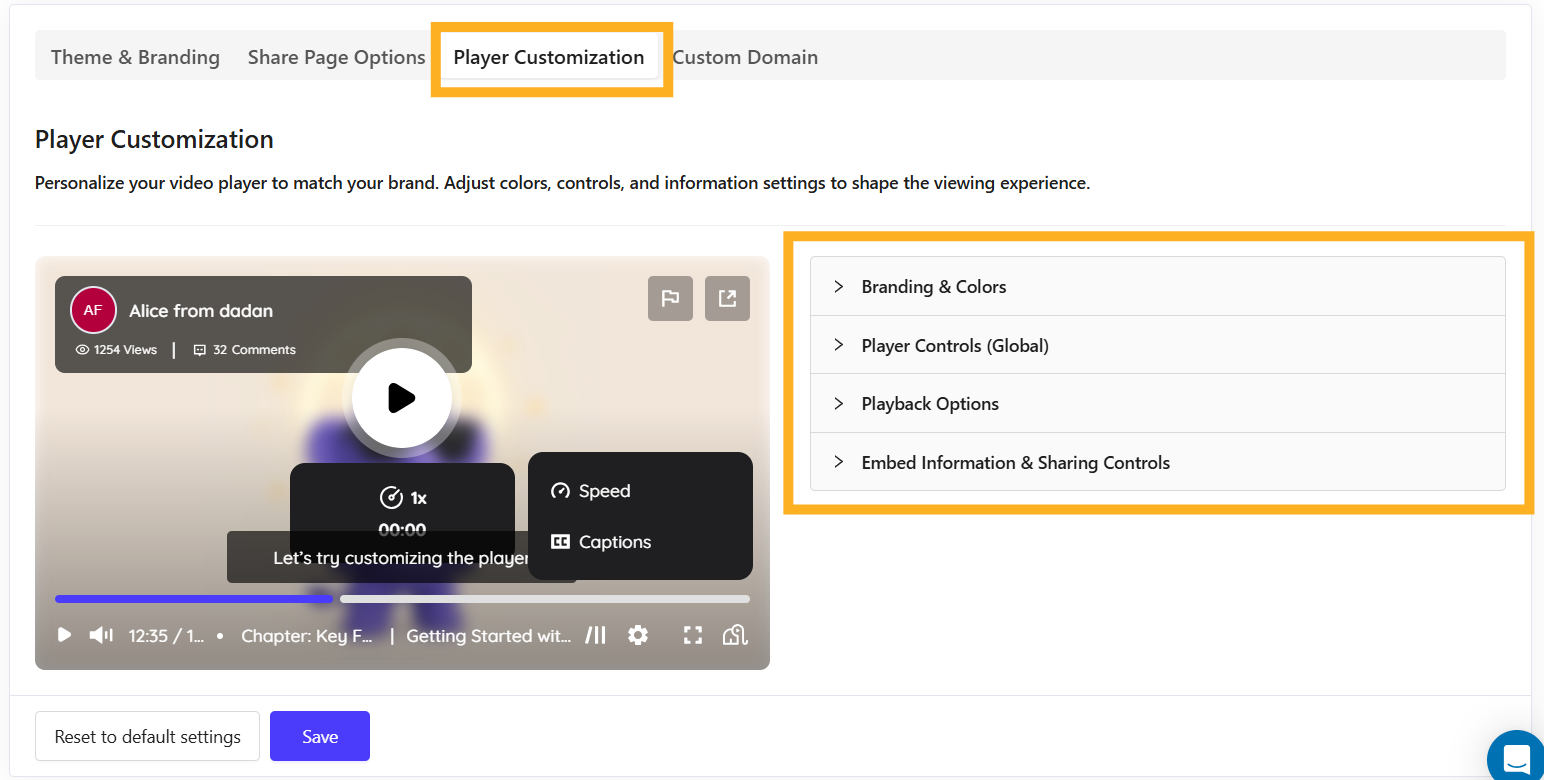Click the small play icon in the control bar
The image size is (1544, 780).
point(64,635)
